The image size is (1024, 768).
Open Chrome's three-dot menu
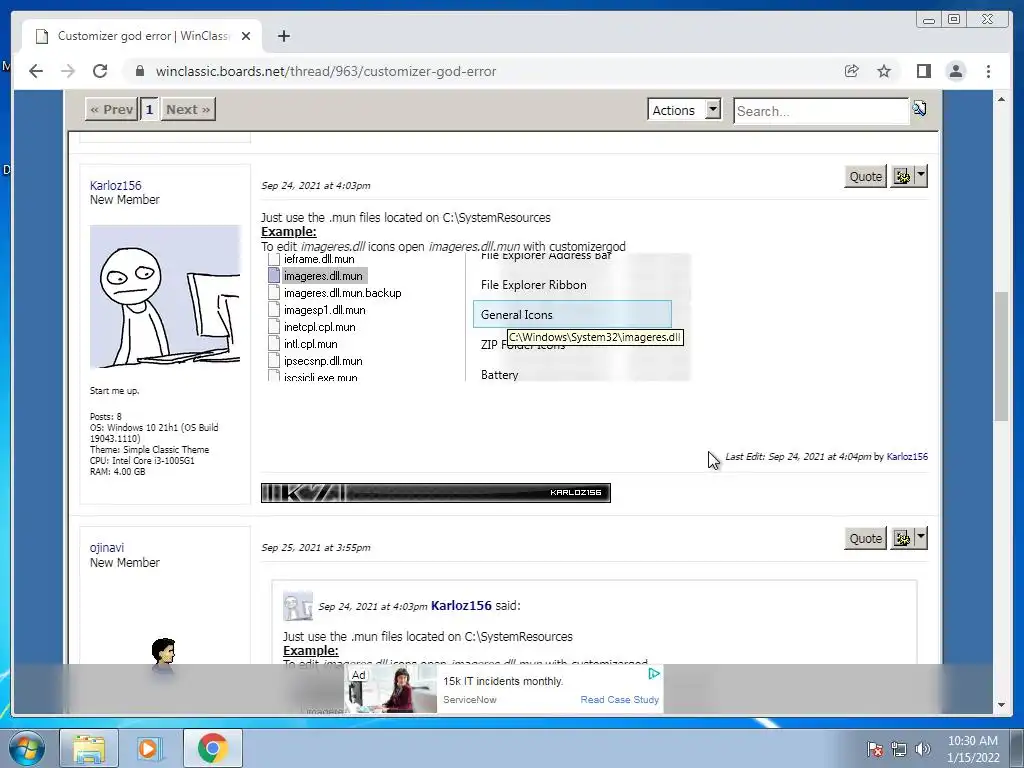click(x=988, y=71)
